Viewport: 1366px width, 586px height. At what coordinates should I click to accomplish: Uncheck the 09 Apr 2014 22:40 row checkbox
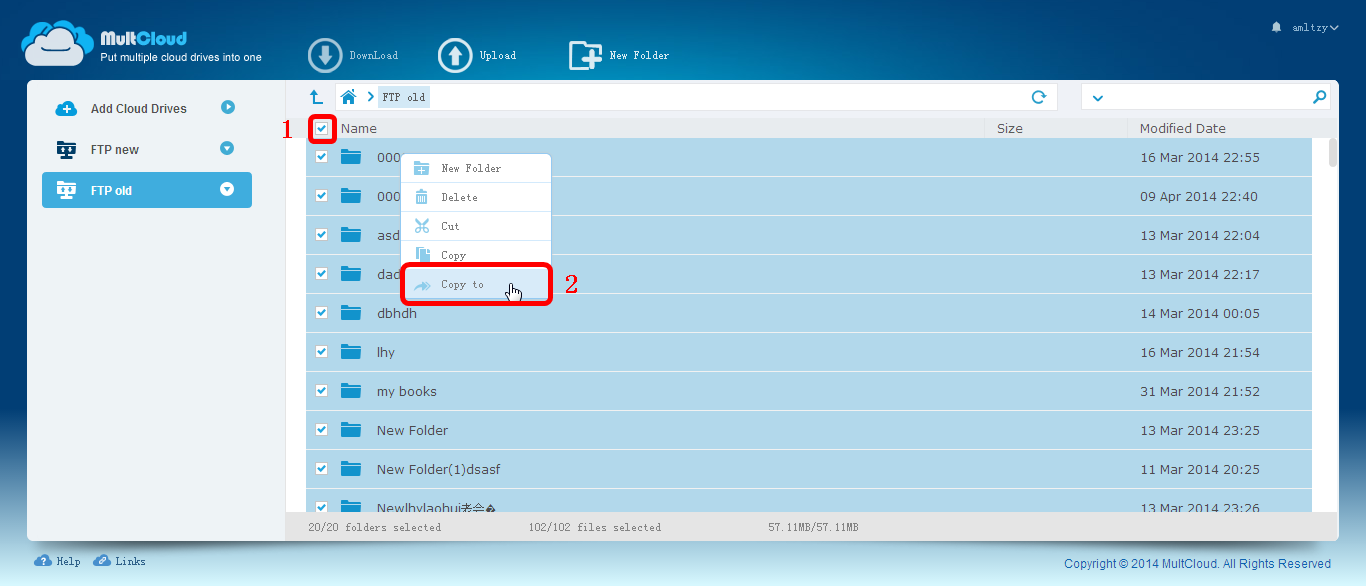click(322, 196)
